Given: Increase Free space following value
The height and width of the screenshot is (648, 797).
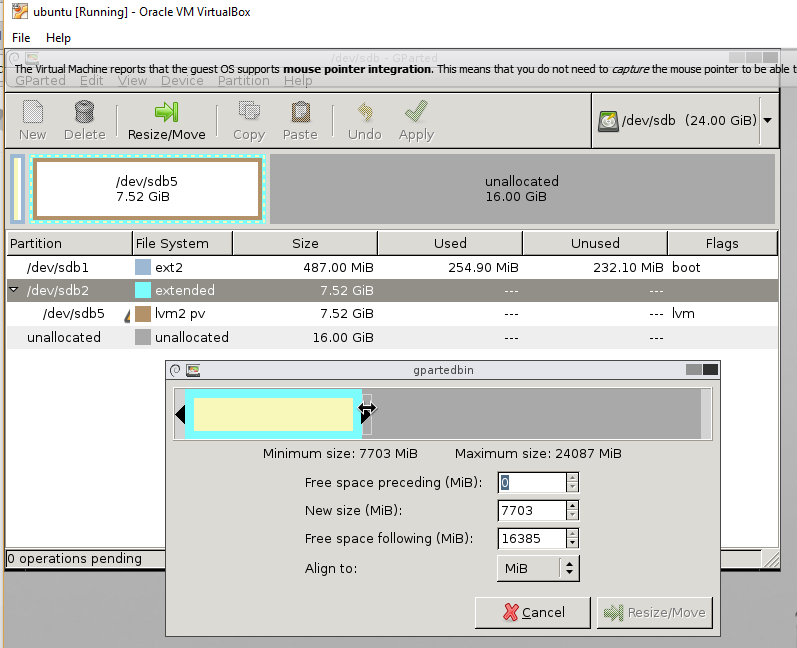Looking at the screenshot, I should point(572,534).
